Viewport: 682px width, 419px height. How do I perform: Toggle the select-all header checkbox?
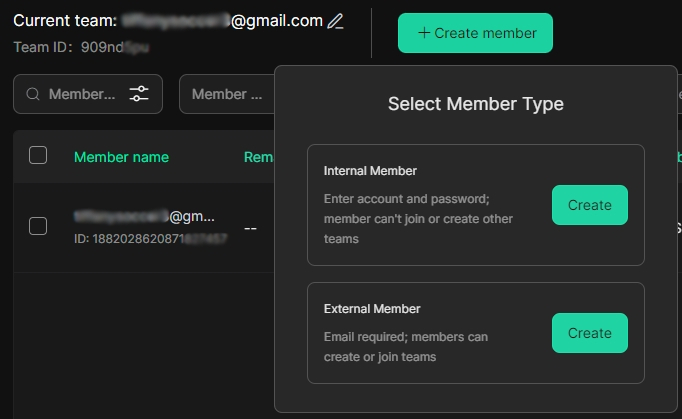38,155
